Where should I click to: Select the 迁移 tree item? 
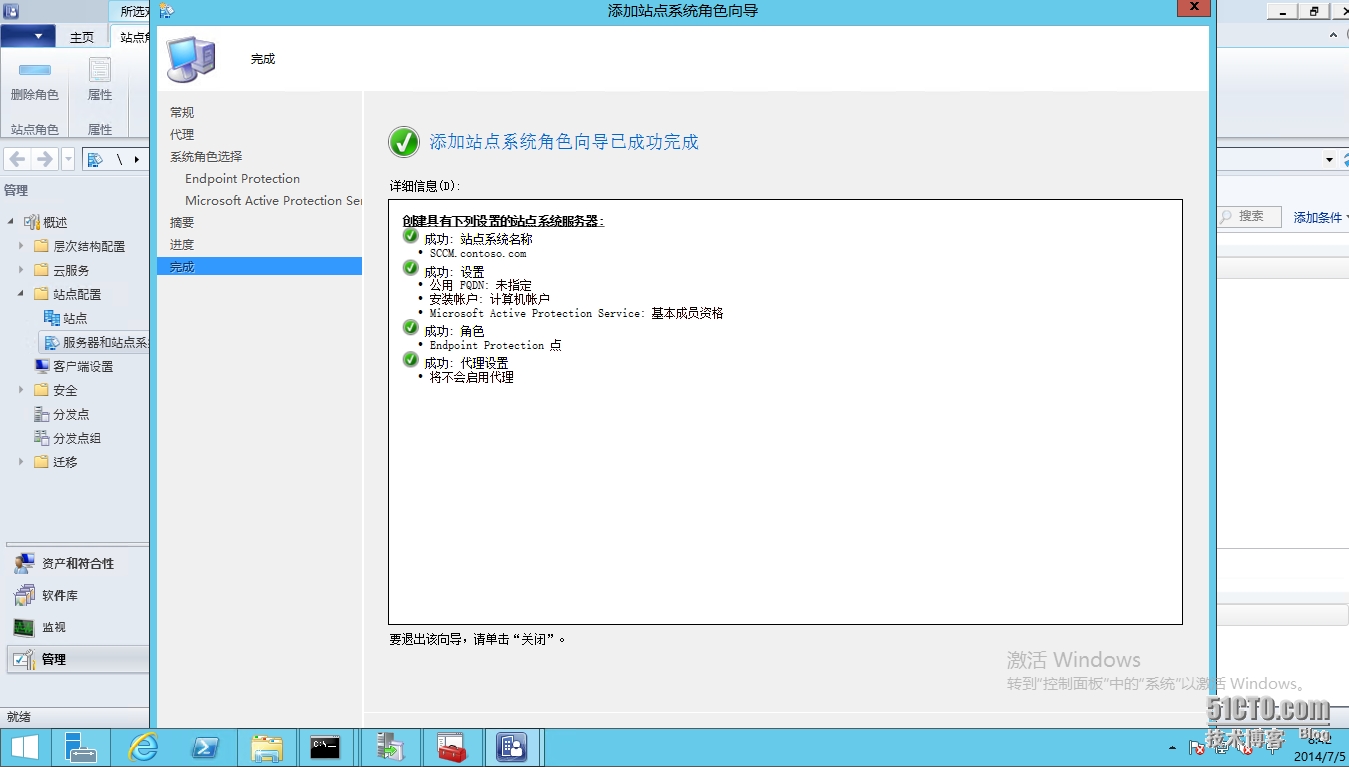pyautogui.click(x=65, y=462)
